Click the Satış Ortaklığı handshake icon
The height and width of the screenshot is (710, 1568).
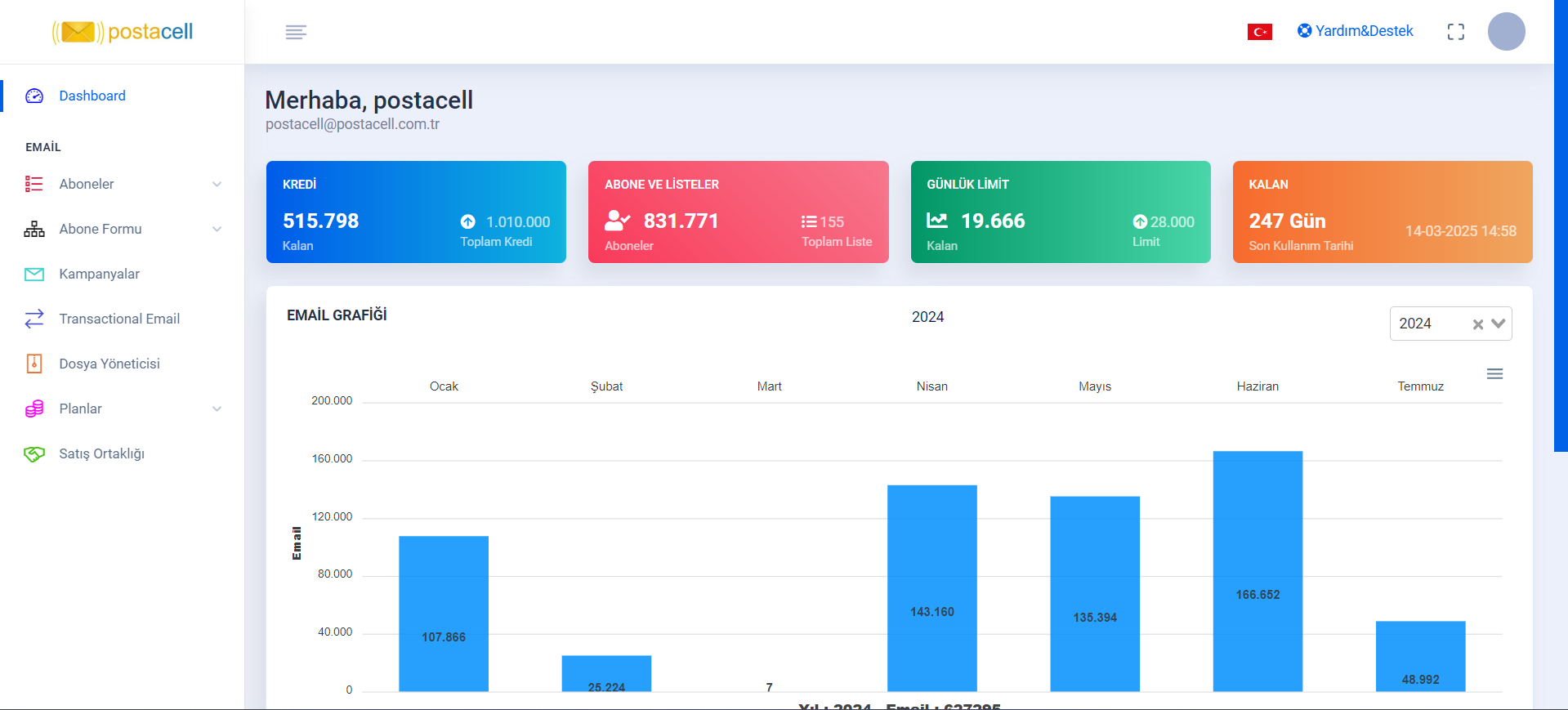34,454
